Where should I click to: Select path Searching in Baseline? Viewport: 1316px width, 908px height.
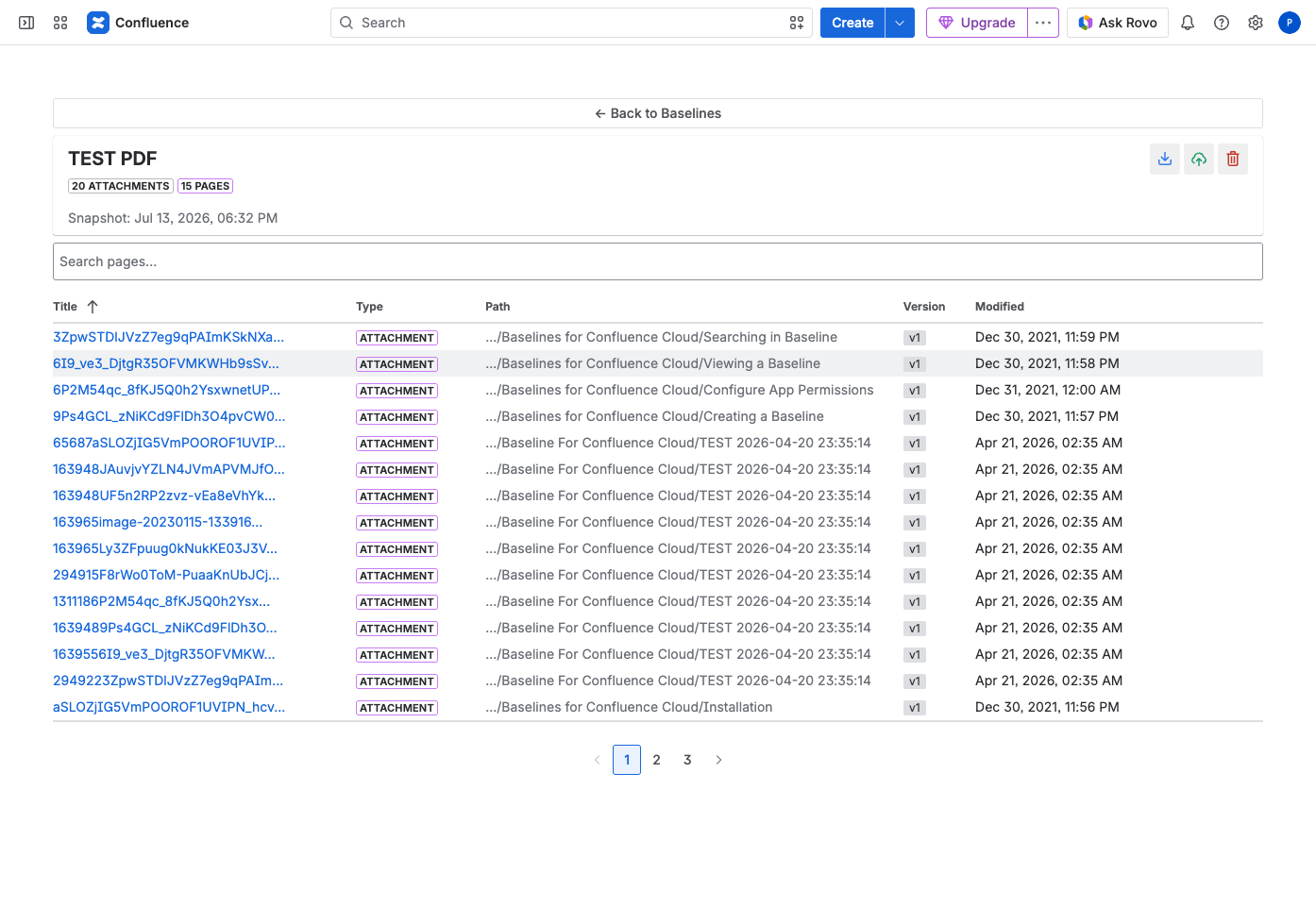tap(662, 337)
